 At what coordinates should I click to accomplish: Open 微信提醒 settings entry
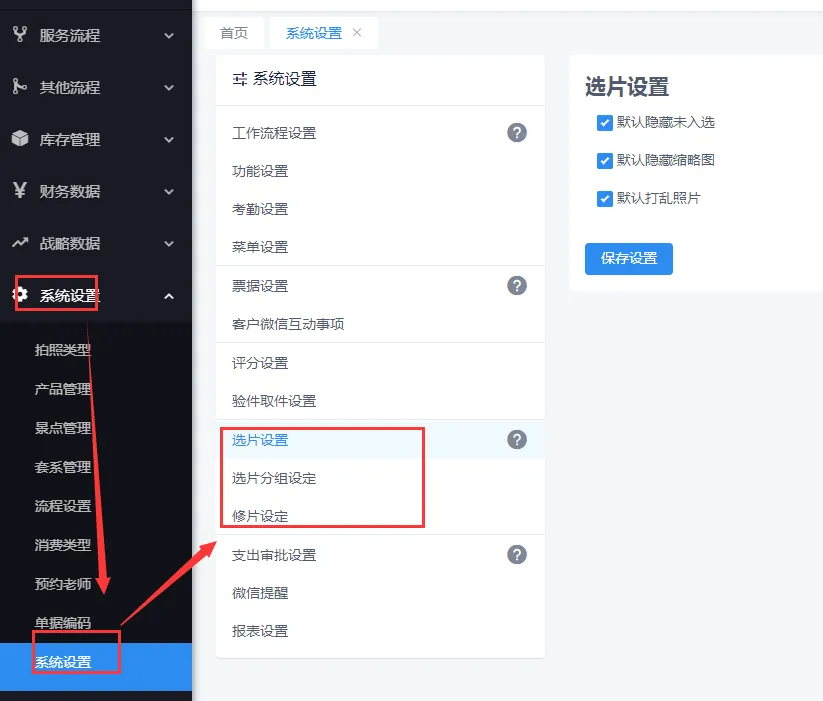pos(260,593)
